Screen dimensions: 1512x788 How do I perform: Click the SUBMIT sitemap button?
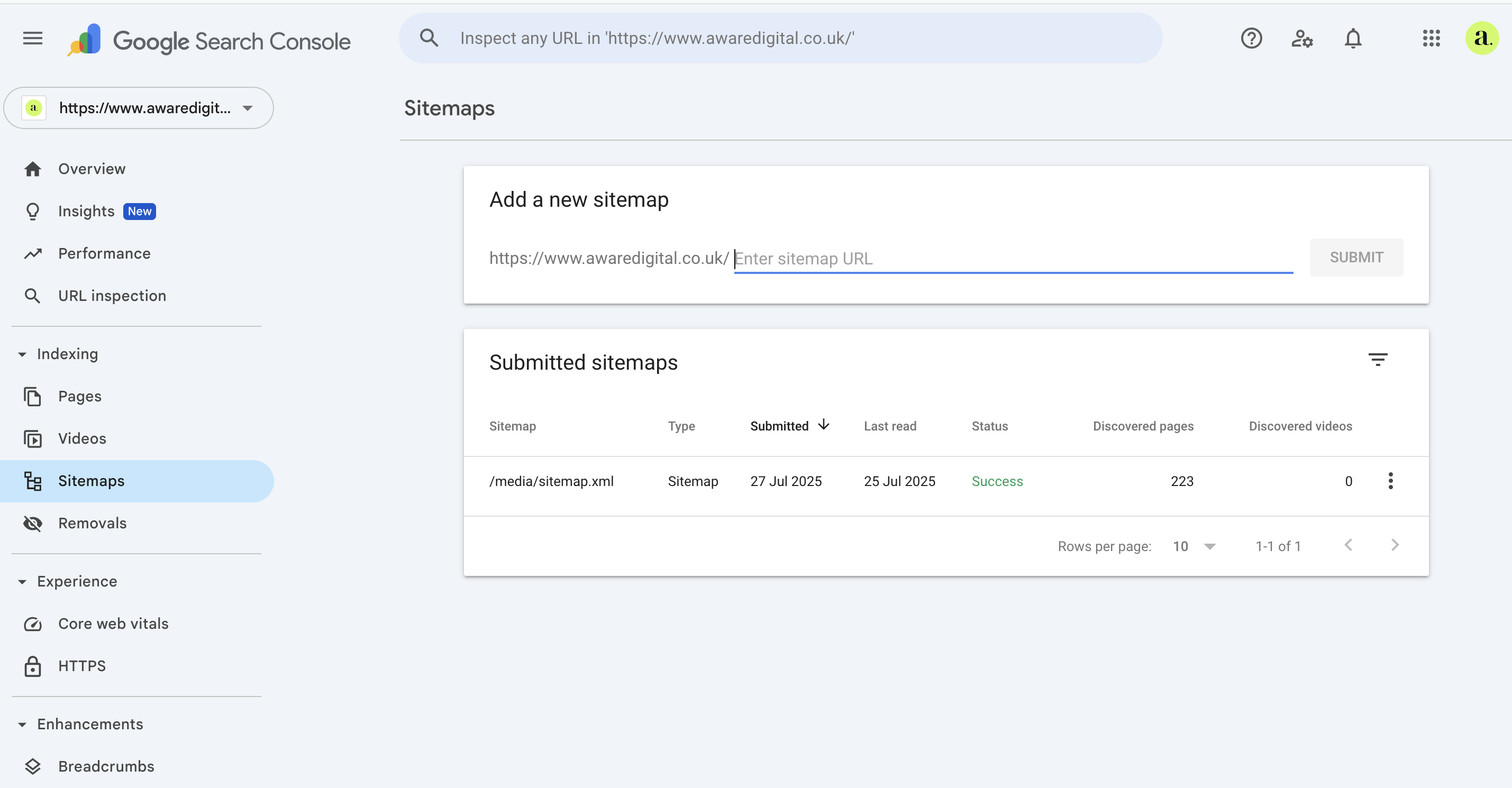click(1356, 258)
